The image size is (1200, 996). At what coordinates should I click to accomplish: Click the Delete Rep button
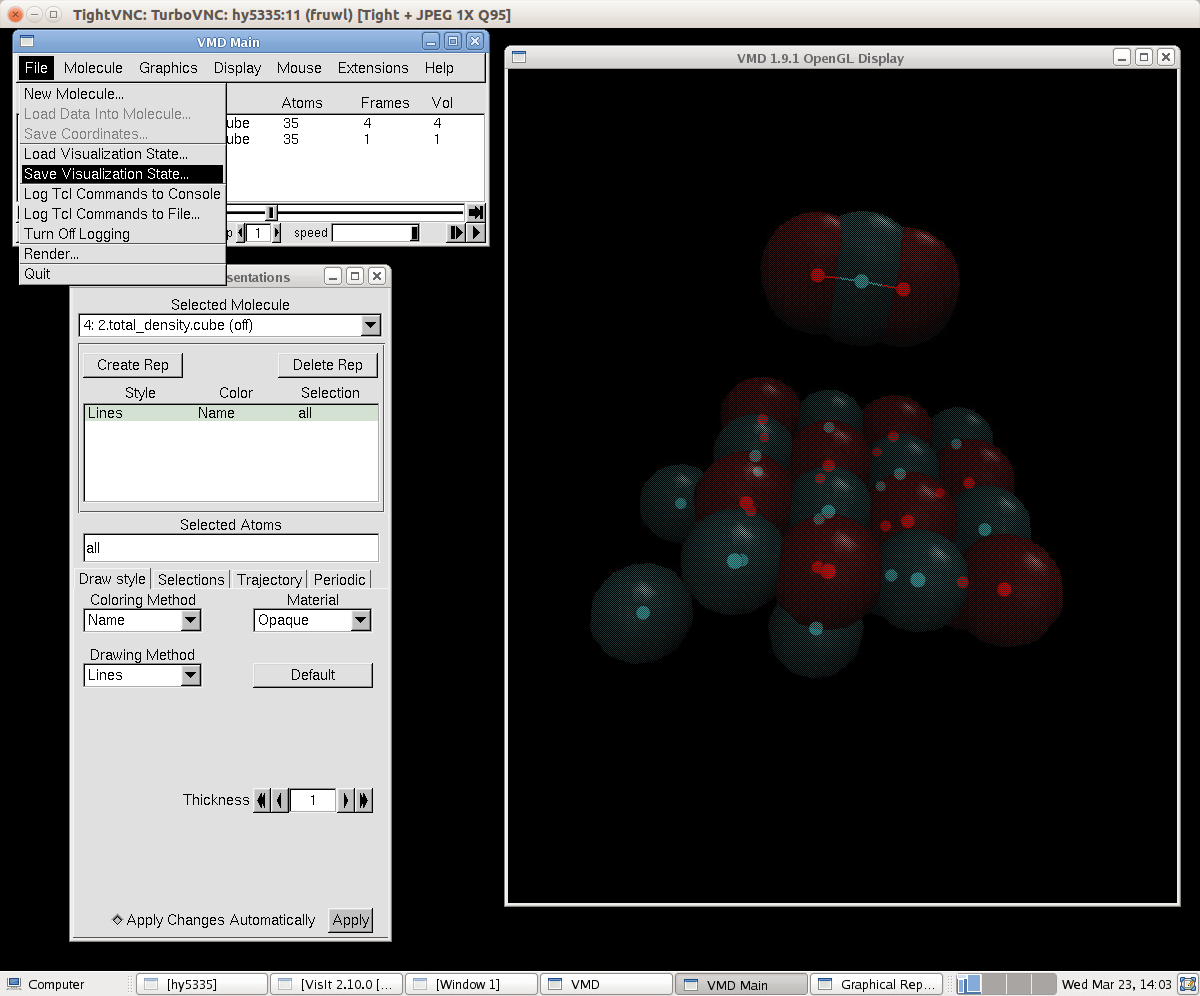coord(327,365)
